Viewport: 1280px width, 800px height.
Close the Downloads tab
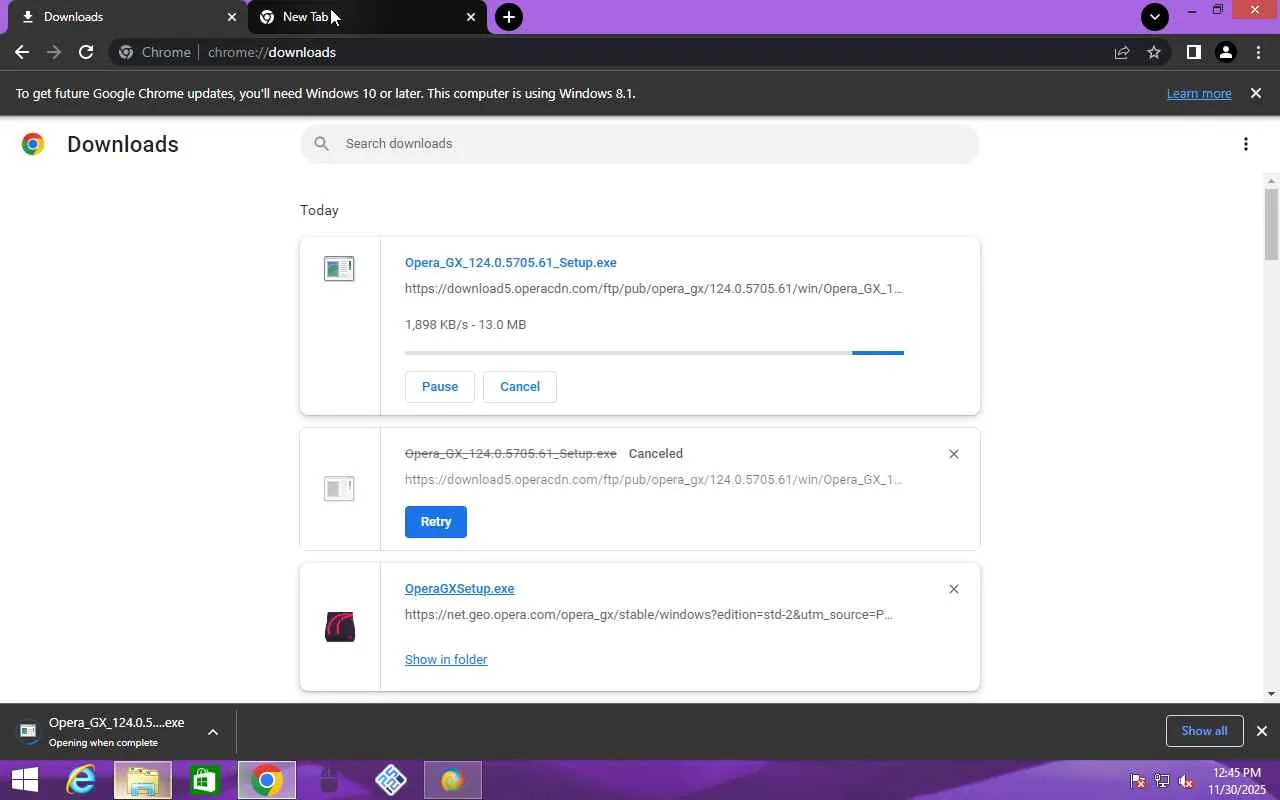coord(232,17)
